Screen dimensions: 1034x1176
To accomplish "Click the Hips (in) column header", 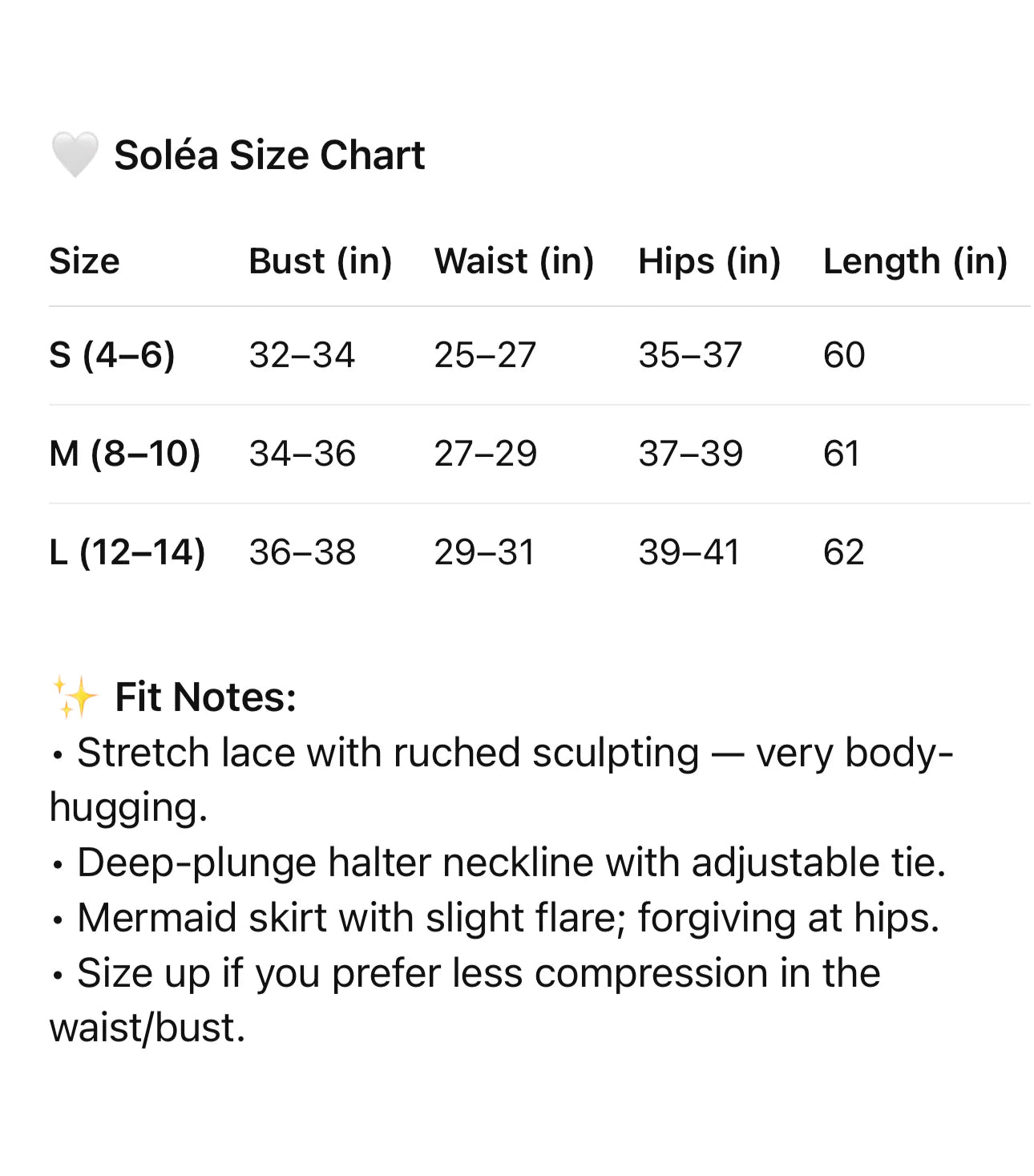I will tap(709, 261).
